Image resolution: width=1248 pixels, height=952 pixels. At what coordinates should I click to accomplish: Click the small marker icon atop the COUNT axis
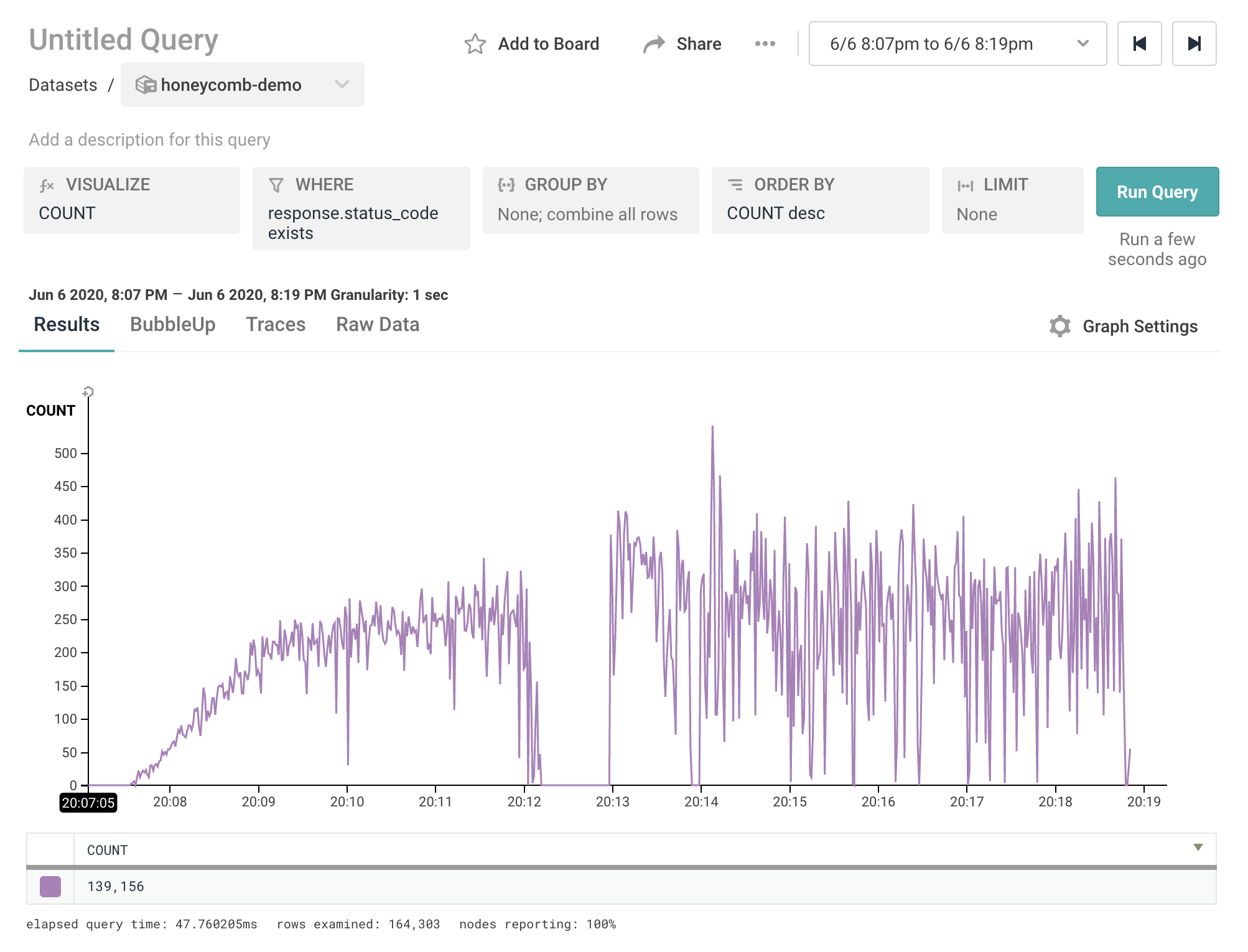pos(88,391)
